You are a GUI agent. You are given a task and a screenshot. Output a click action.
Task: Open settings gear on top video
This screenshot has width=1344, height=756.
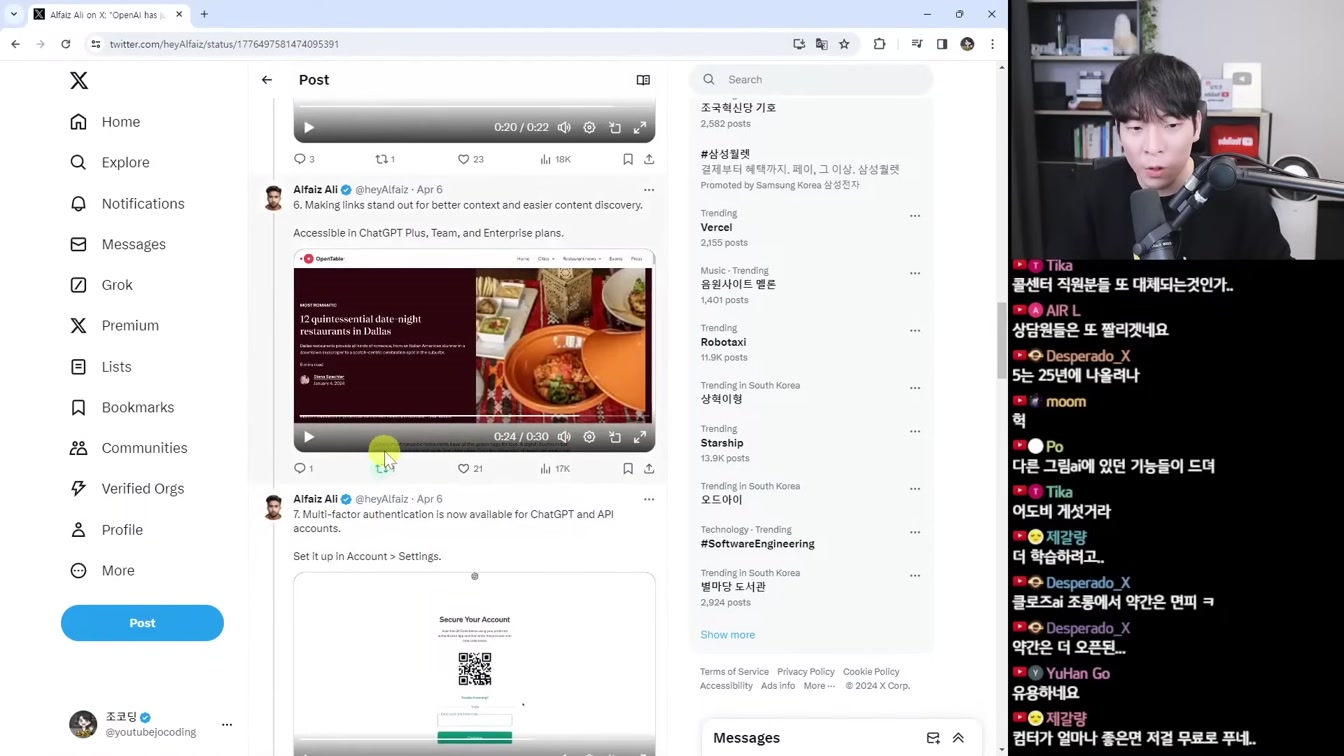589,128
